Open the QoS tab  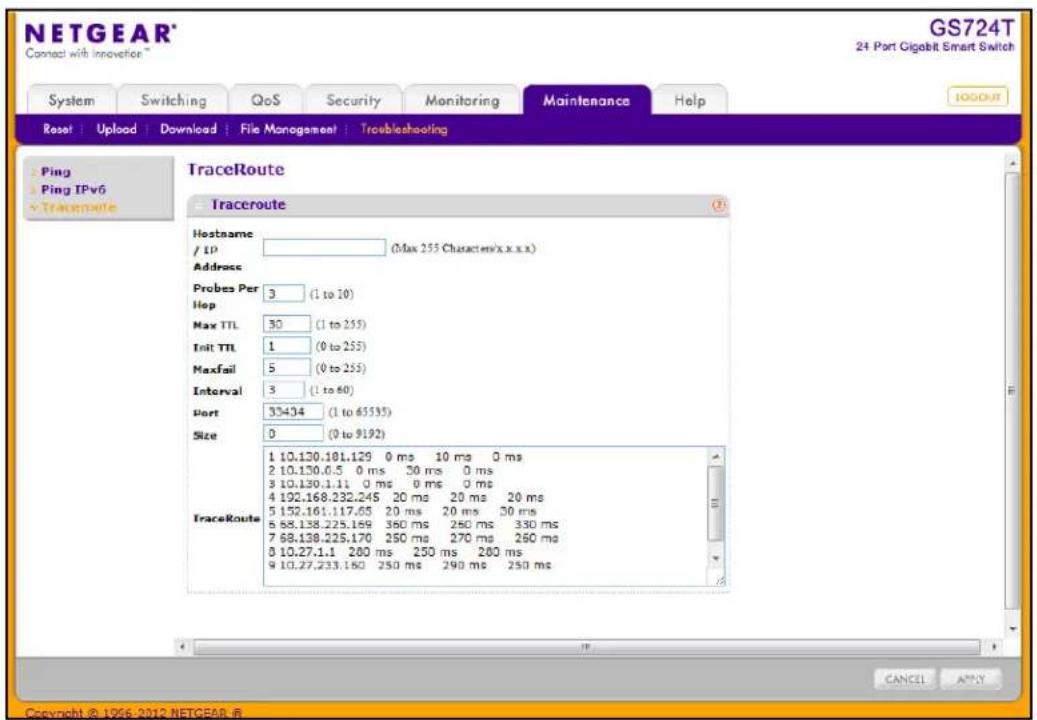[266, 100]
